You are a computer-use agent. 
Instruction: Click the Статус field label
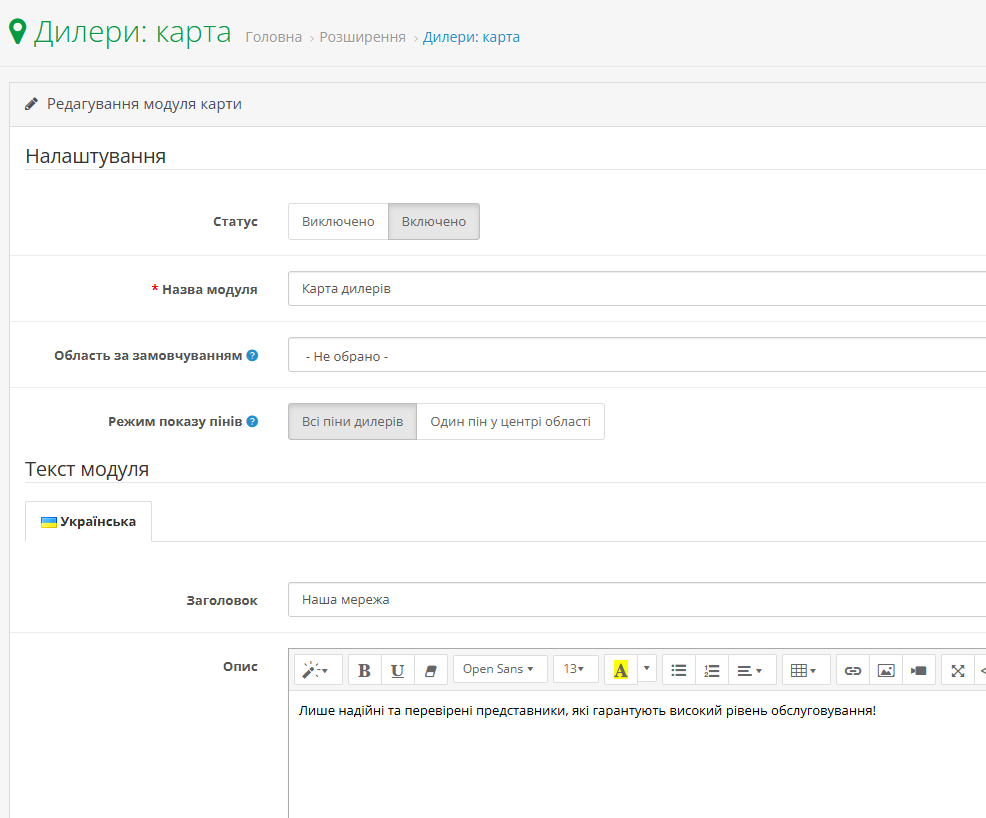point(235,221)
